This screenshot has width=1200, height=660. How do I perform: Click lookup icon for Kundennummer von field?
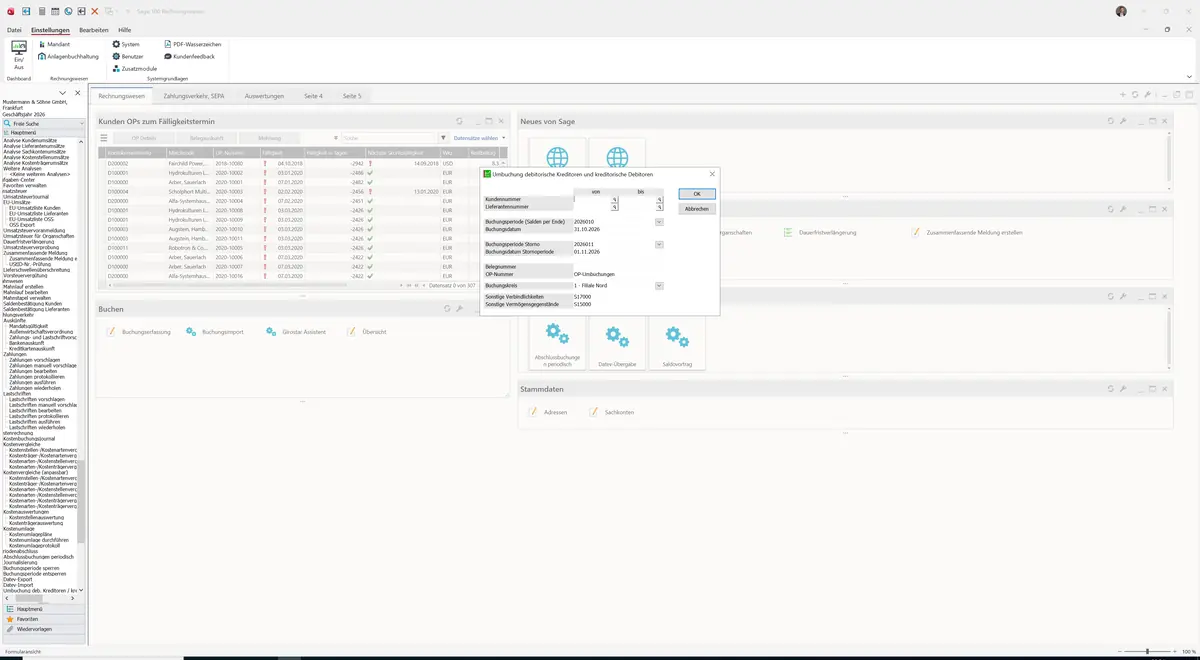coord(615,199)
